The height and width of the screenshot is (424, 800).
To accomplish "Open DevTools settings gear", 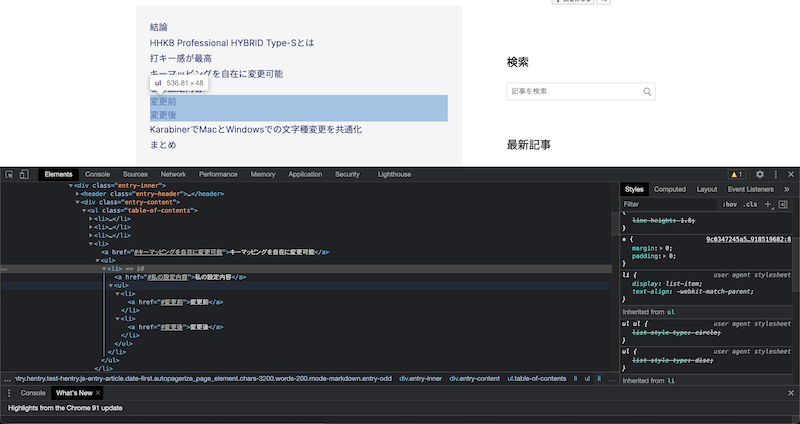I will tap(760, 174).
